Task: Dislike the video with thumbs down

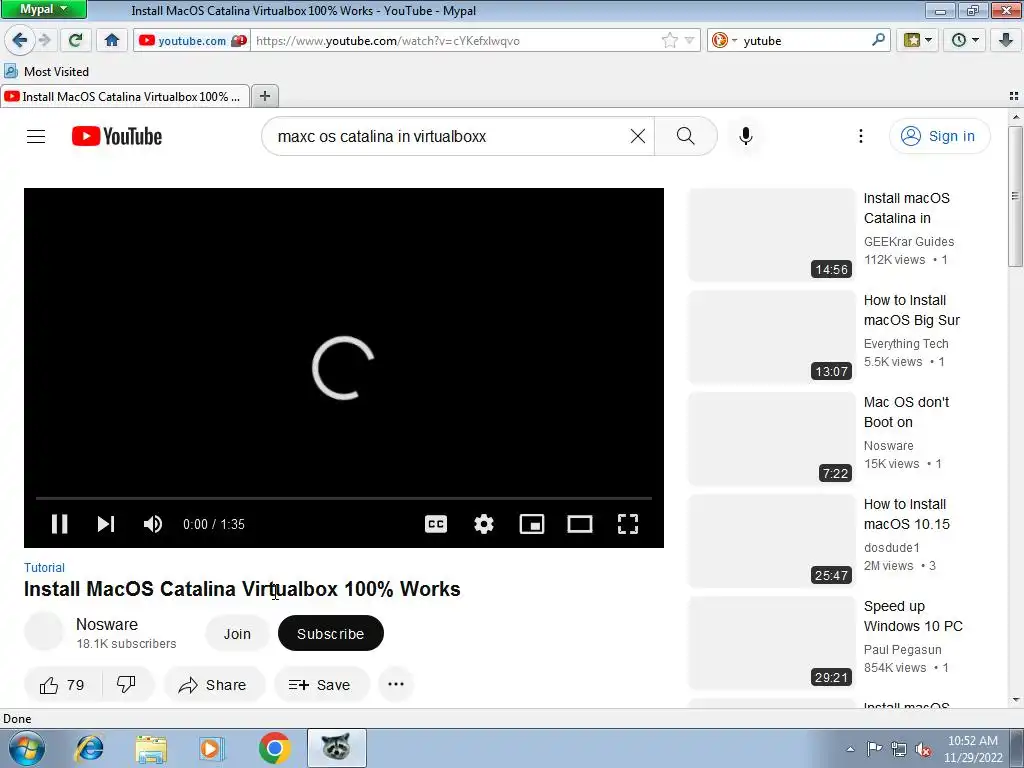Action: [126, 684]
